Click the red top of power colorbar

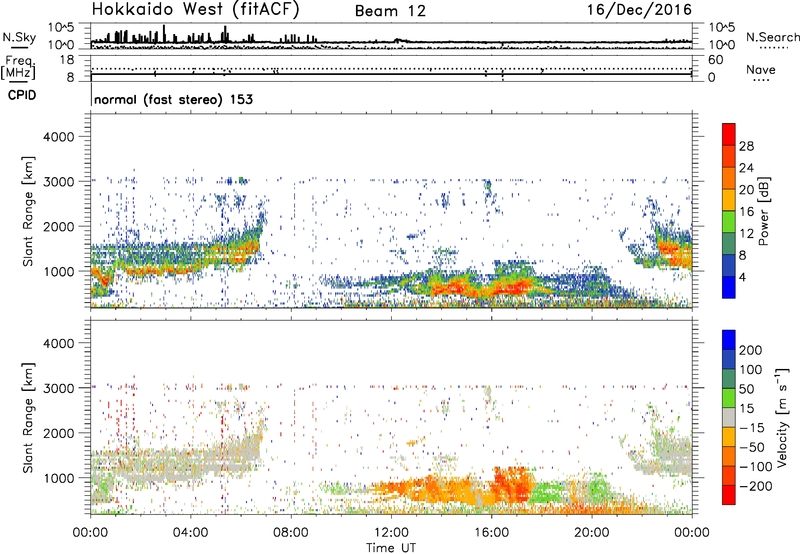729,134
